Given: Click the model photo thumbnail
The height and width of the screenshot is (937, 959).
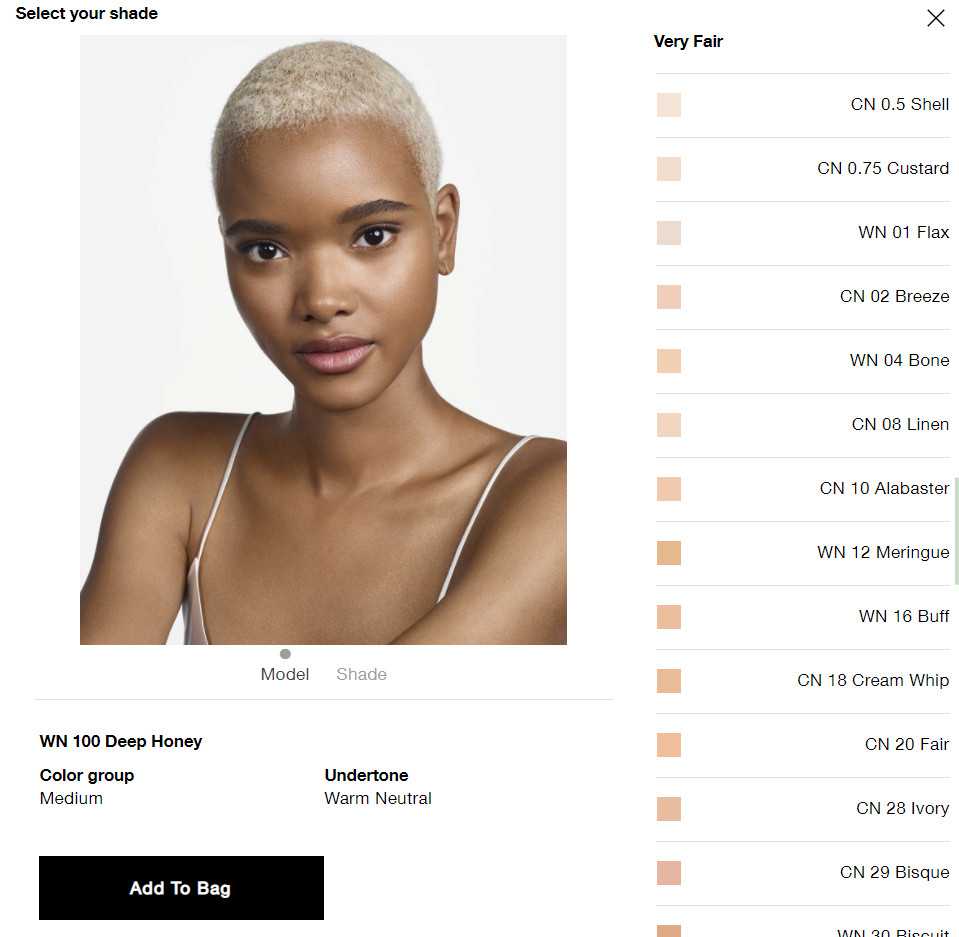Looking at the screenshot, I should pos(323,339).
